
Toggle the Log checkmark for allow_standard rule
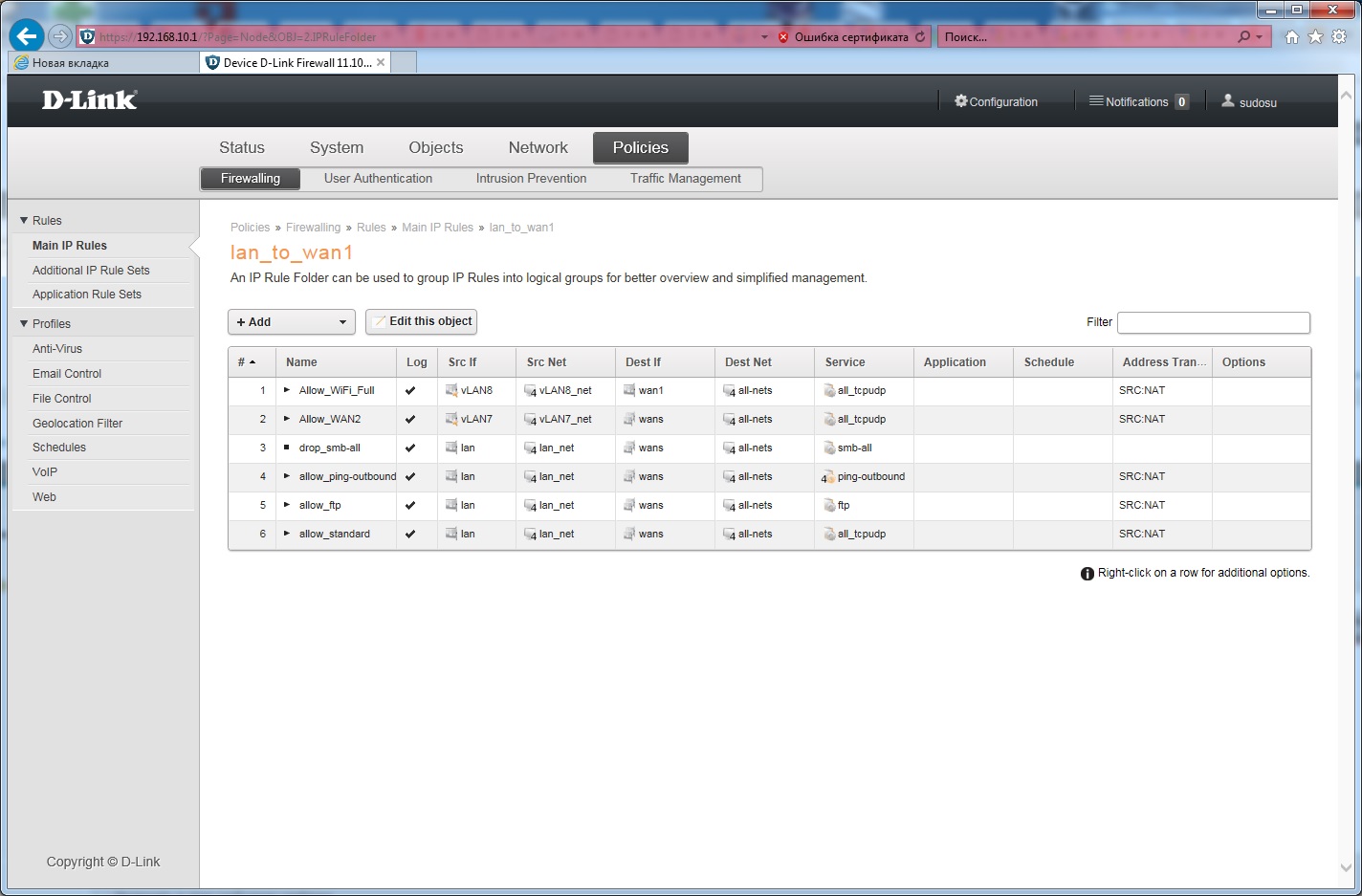410,534
